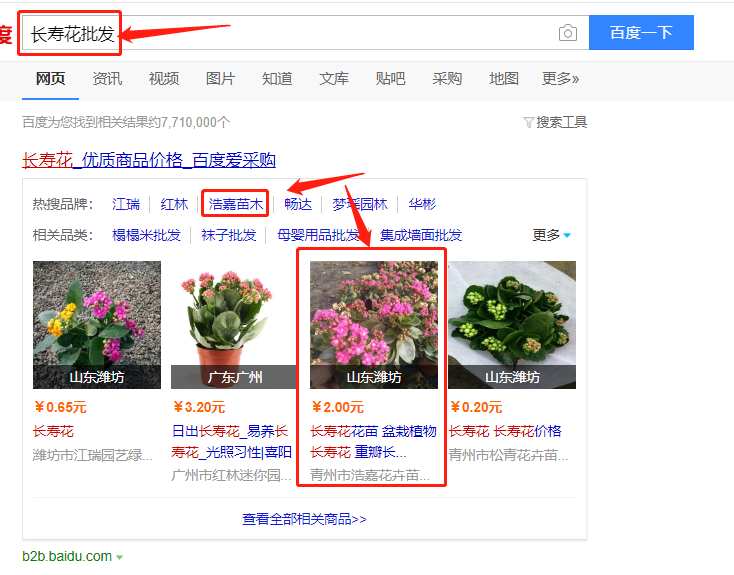Open the 集成墙面批发 category link

pos(421,235)
